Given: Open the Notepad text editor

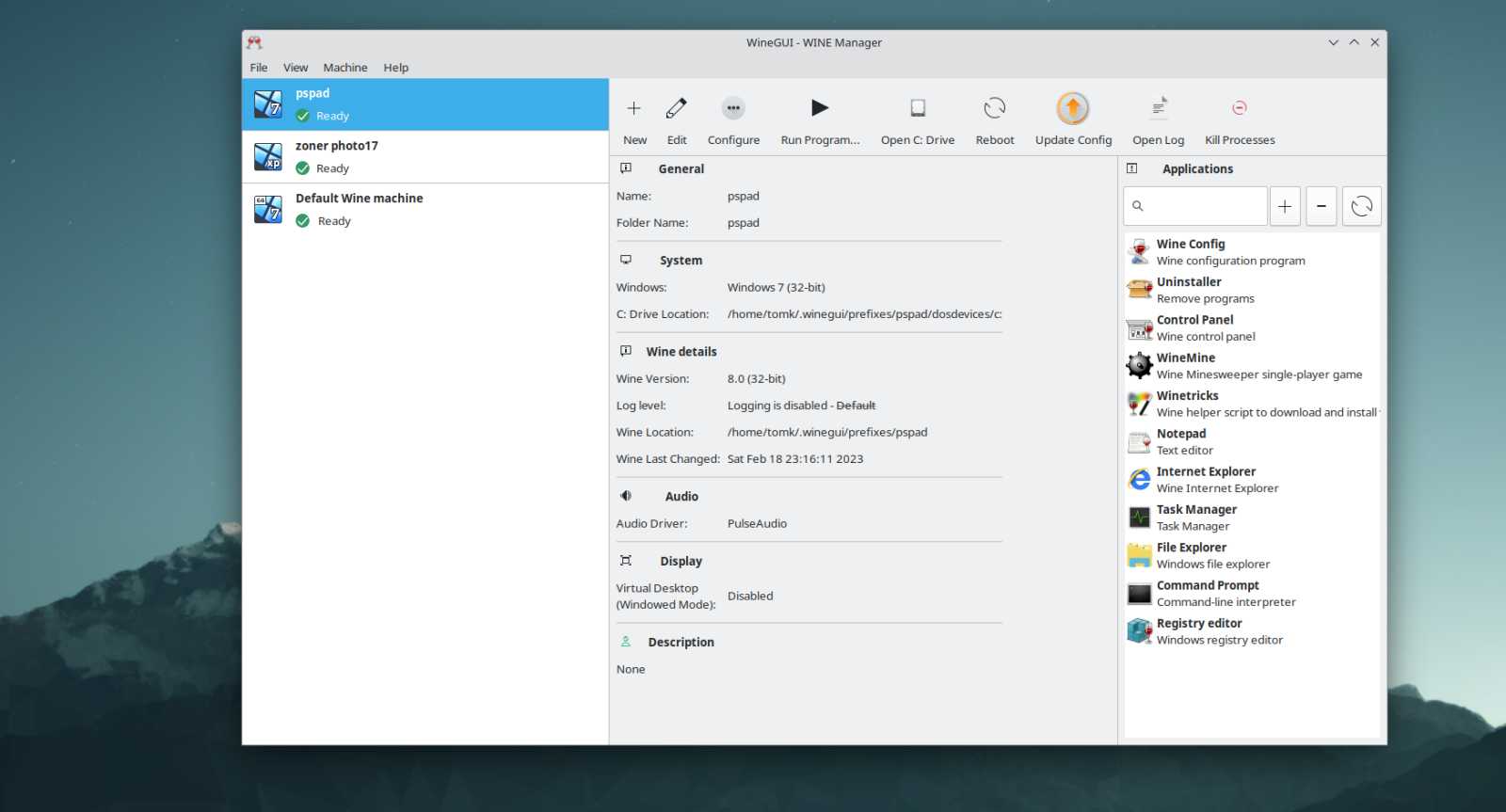Looking at the screenshot, I should 1252,441.
